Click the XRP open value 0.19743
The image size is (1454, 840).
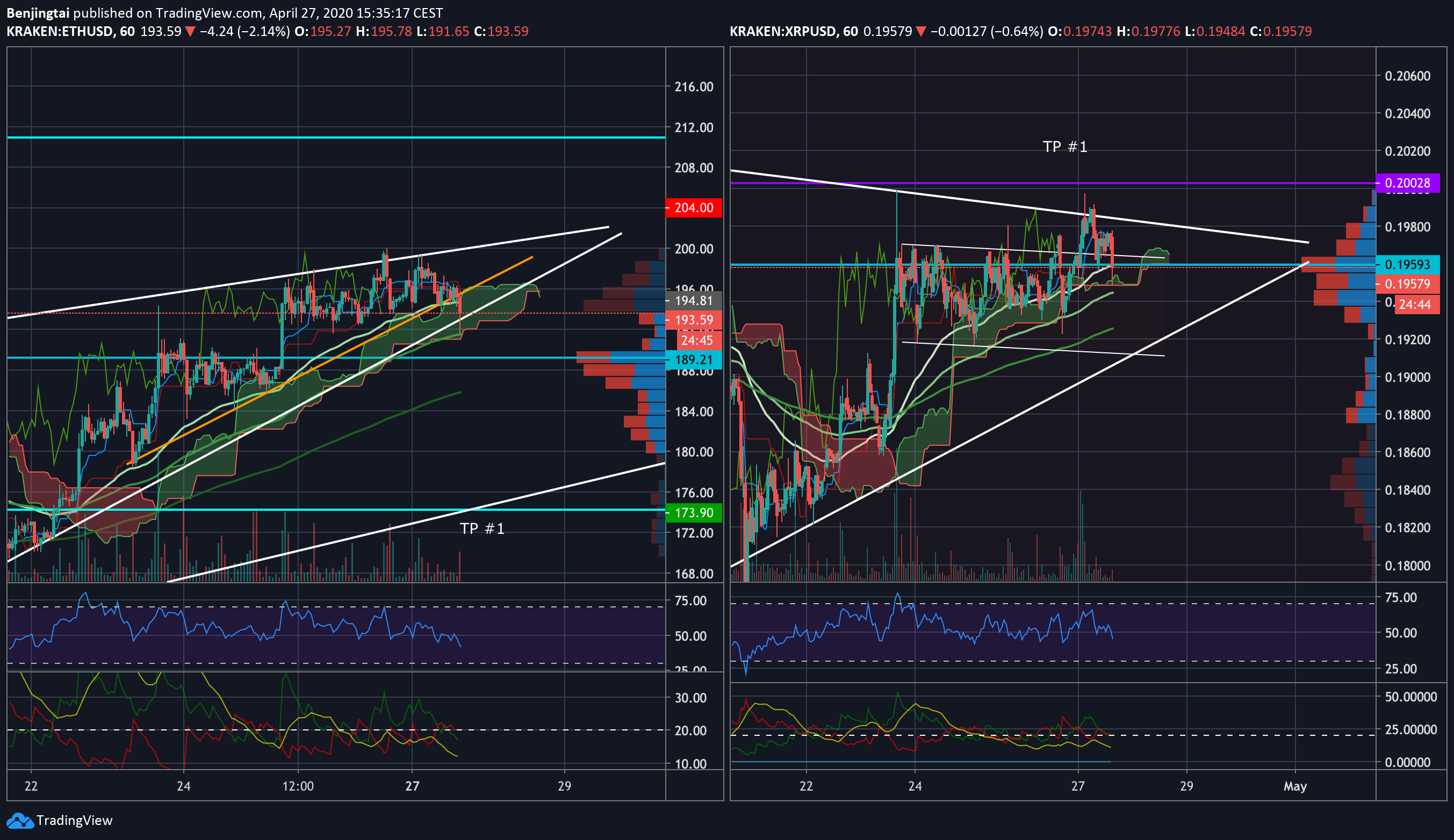(1088, 31)
